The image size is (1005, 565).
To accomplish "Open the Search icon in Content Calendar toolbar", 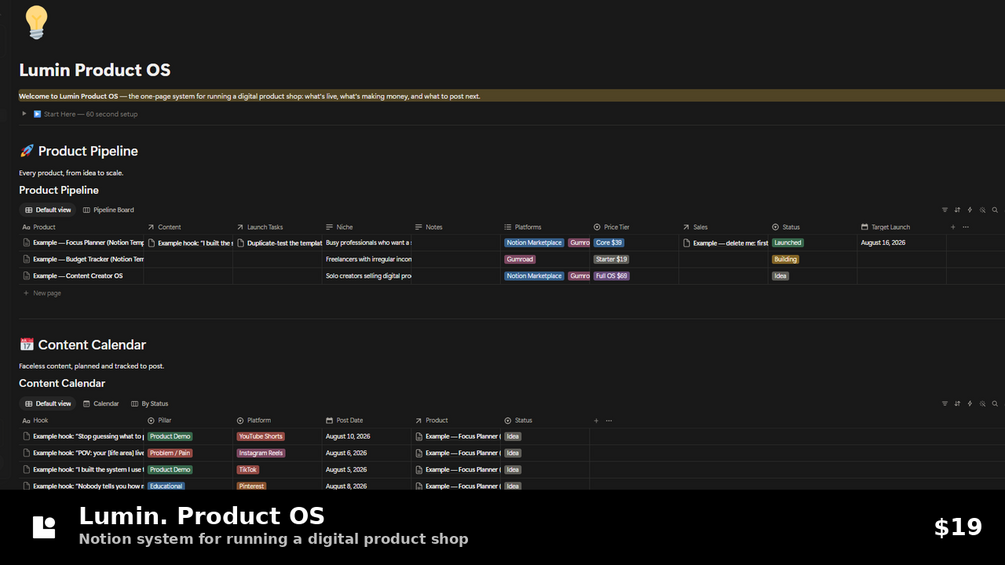I will point(995,404).
